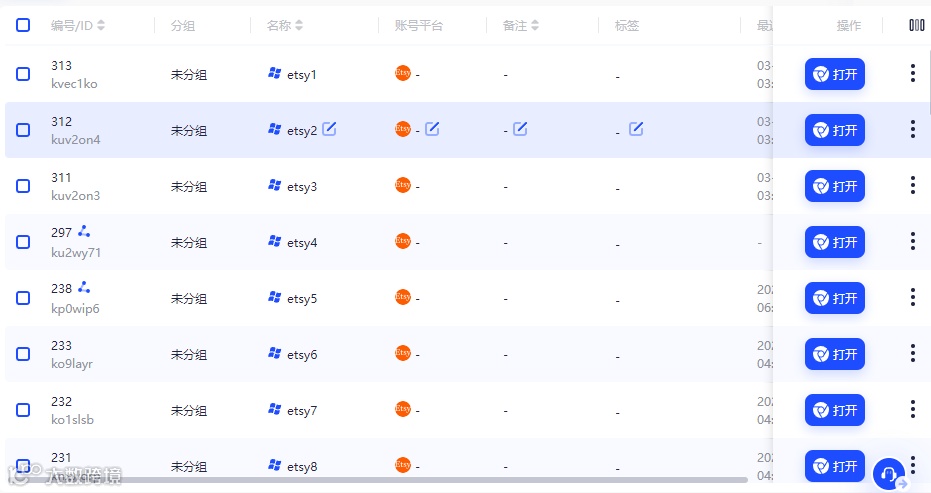Open three-dot menu for etsy5 row

coord(913,298)
